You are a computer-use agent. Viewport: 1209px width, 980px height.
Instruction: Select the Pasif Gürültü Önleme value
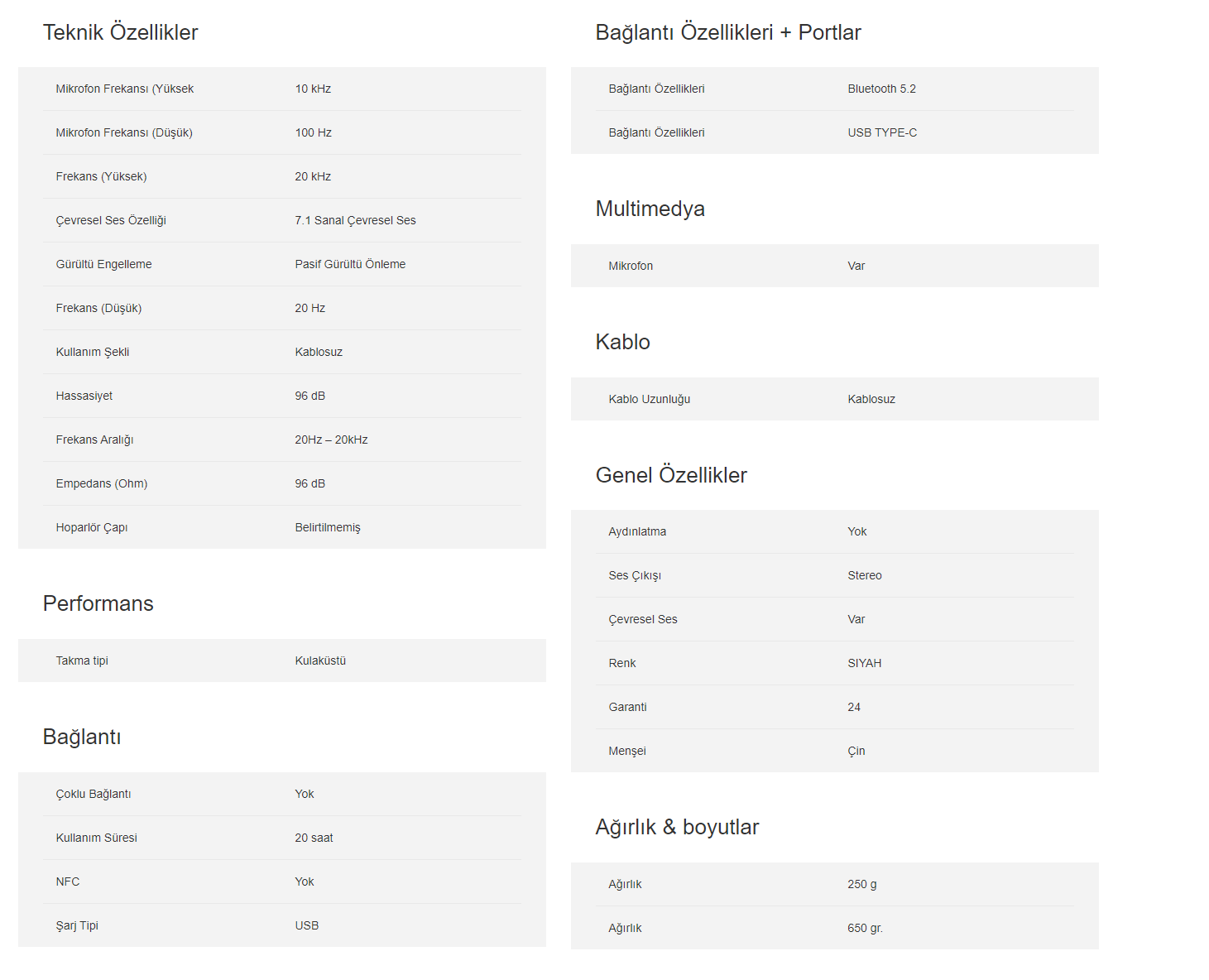click(350, 264)
